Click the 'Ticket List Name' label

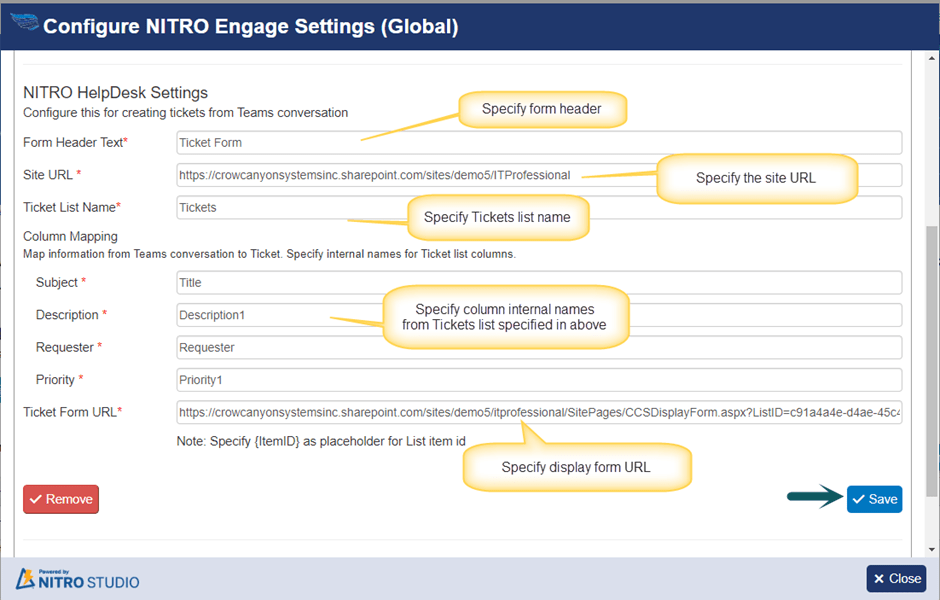(72, 207)
